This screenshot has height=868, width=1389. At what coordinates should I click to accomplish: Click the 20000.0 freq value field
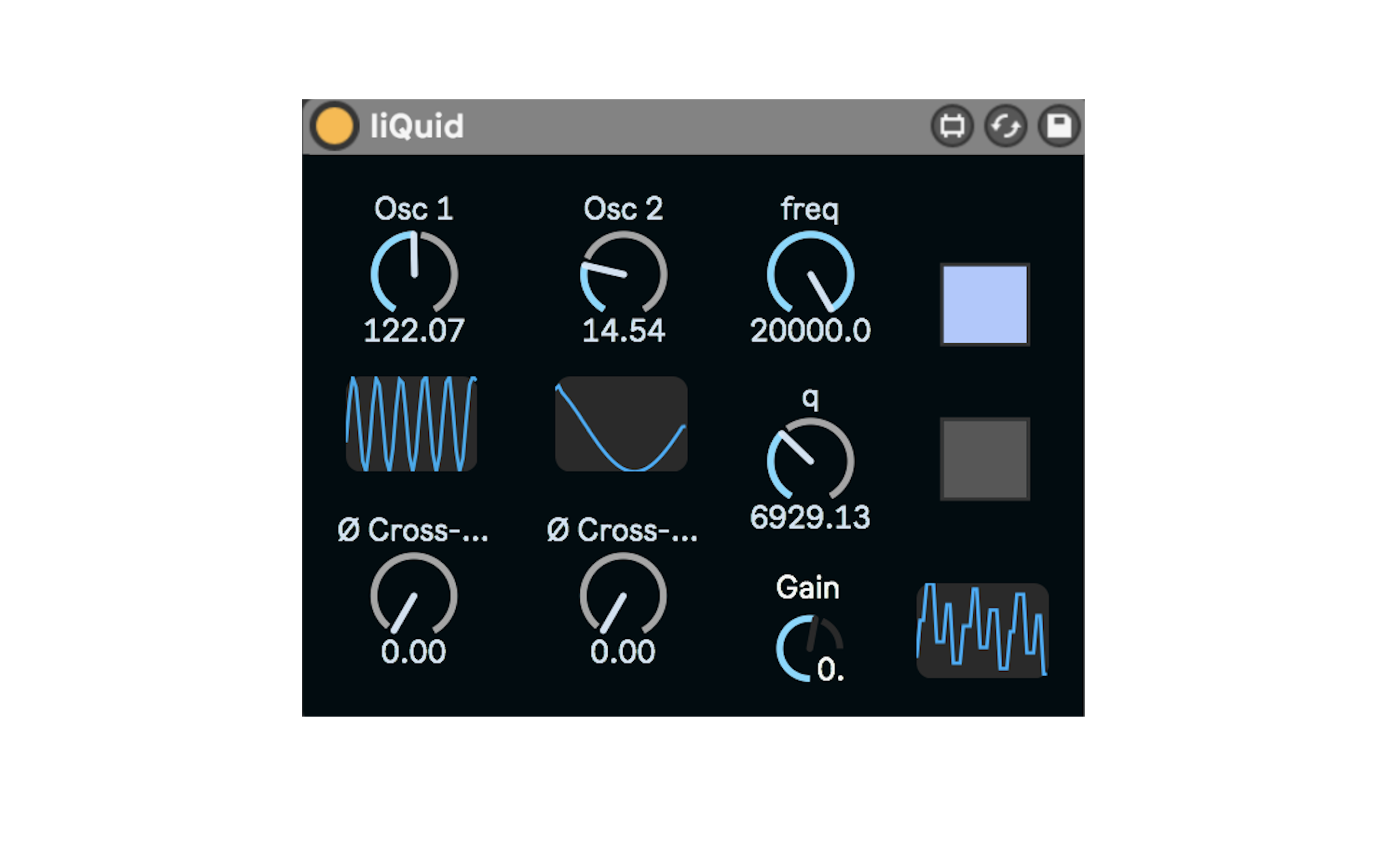810,331
